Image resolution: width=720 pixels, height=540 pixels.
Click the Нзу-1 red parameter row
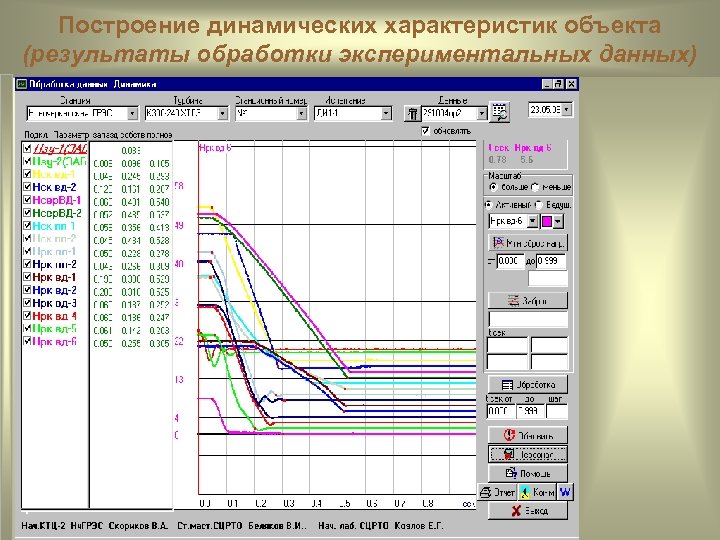[59, 149]
